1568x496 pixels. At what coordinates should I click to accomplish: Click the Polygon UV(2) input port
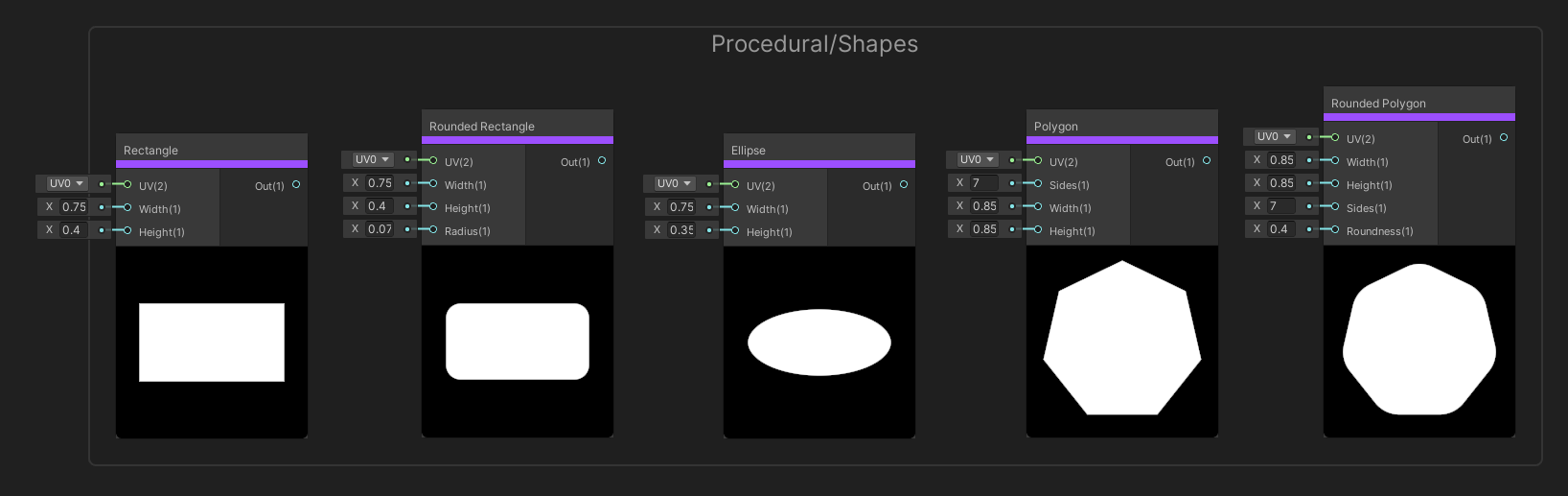pos(1038,160)
